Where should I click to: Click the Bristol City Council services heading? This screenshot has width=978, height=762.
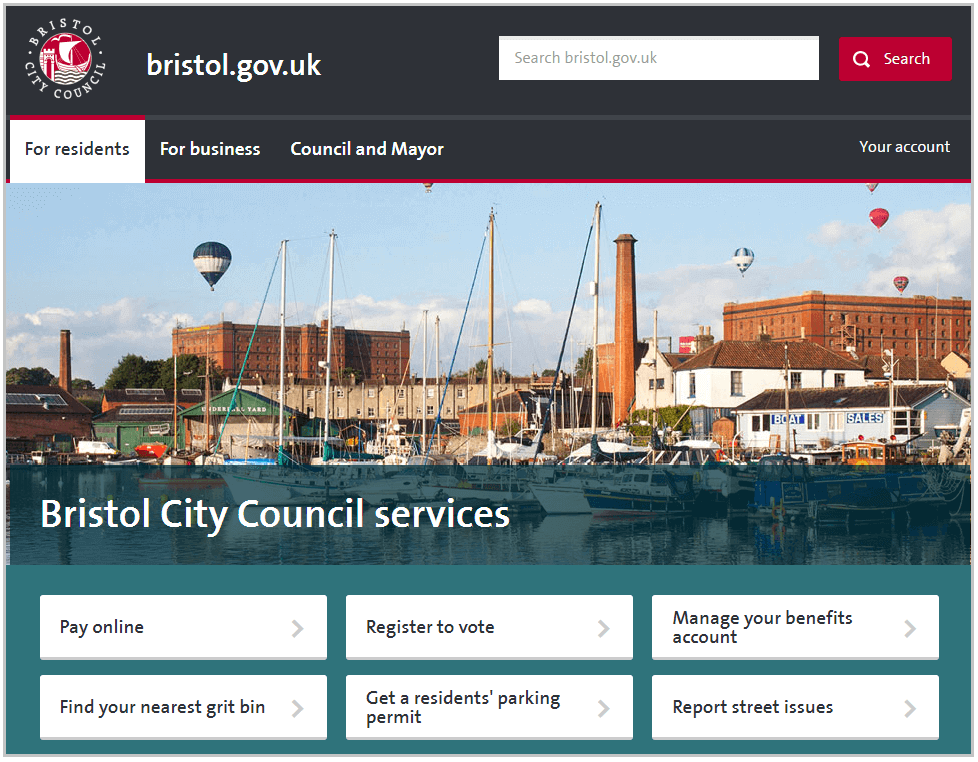click(x=275, y=515)
